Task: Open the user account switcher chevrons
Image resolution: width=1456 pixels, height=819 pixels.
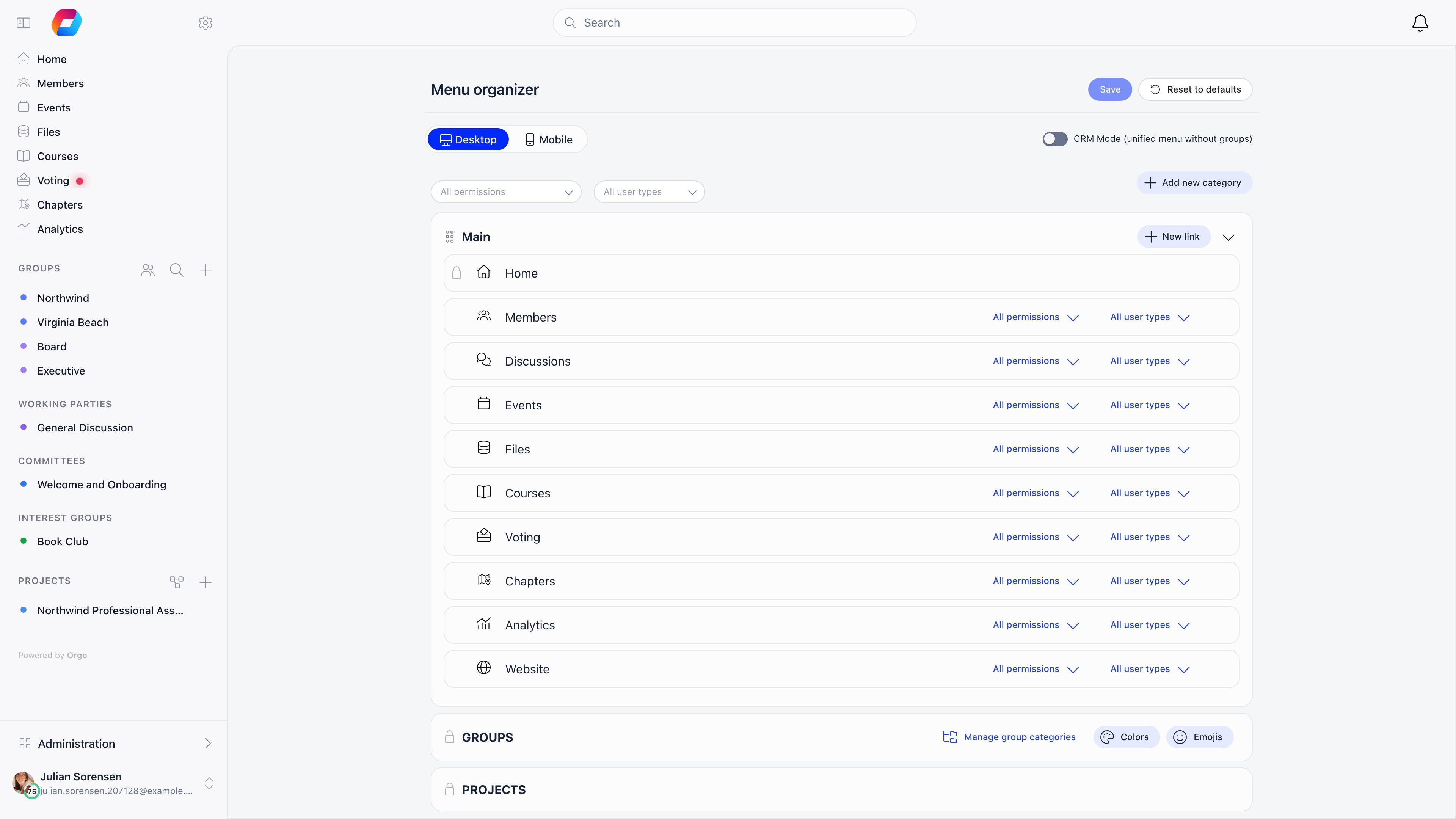Action: point(209,783)
